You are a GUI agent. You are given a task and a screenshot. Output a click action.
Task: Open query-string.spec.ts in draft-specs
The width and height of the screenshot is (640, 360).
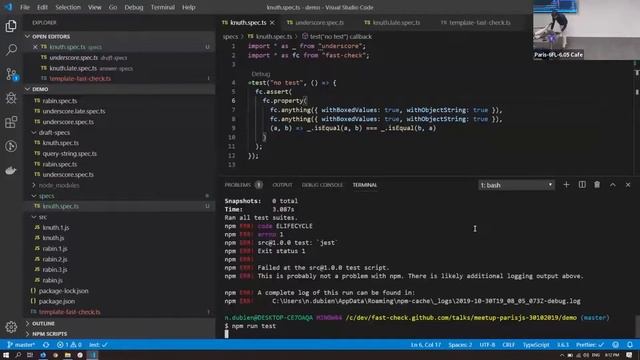[x=69, y=153]
